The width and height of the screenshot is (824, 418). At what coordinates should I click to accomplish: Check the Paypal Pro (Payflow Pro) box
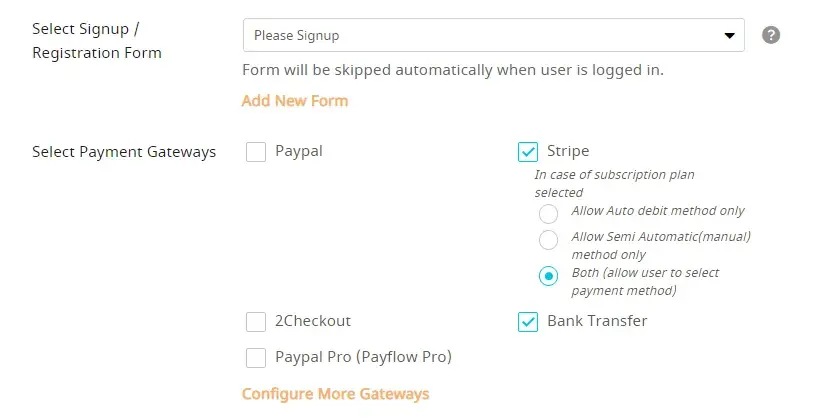click(256, 357)
